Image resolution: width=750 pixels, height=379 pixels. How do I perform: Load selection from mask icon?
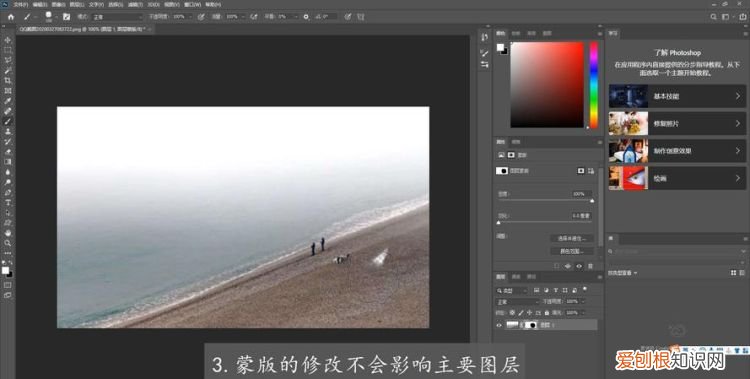pyautogui.click(x=556, y=266)
